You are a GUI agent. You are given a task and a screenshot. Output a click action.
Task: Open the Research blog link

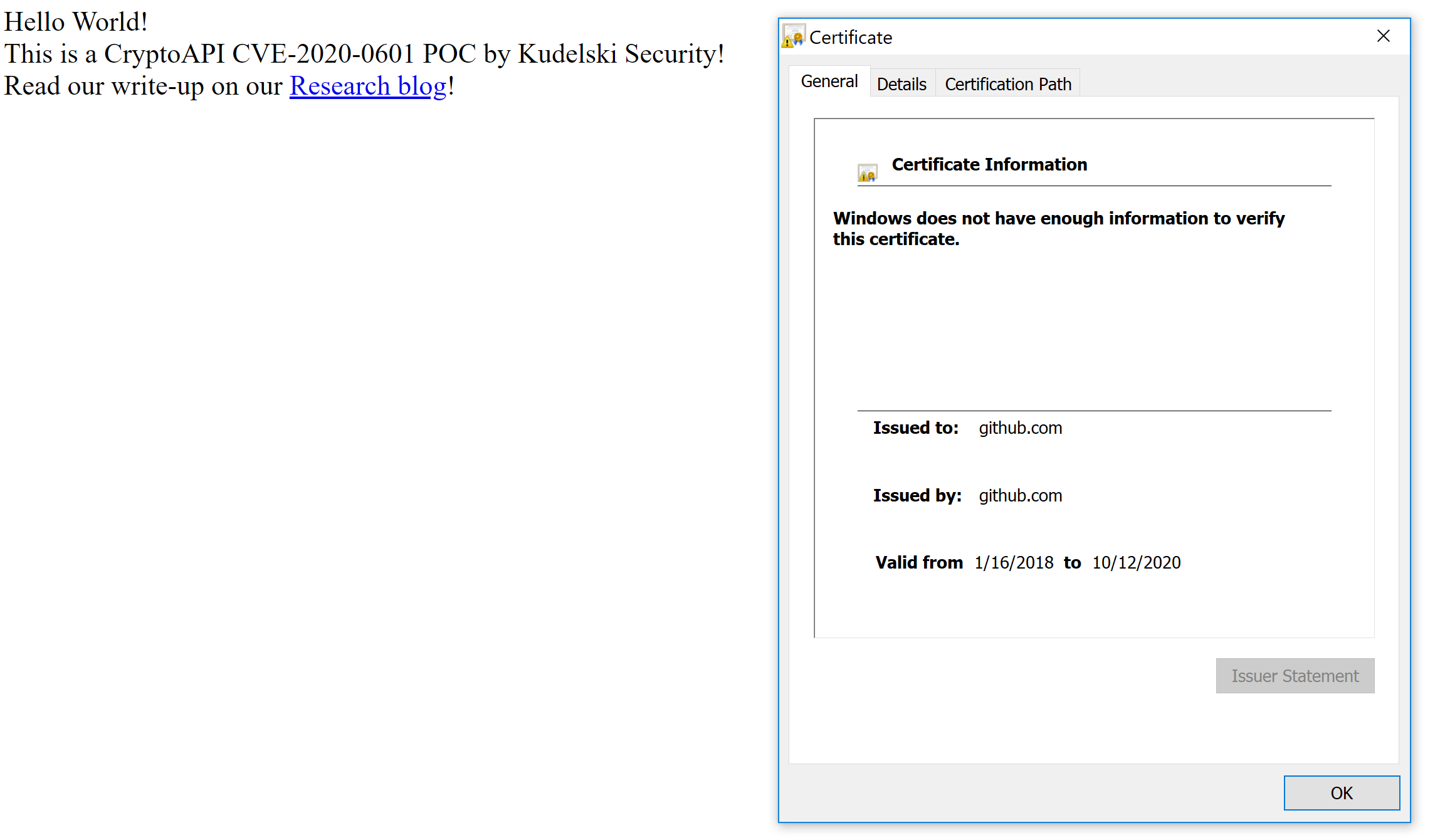tap(368, 87)
